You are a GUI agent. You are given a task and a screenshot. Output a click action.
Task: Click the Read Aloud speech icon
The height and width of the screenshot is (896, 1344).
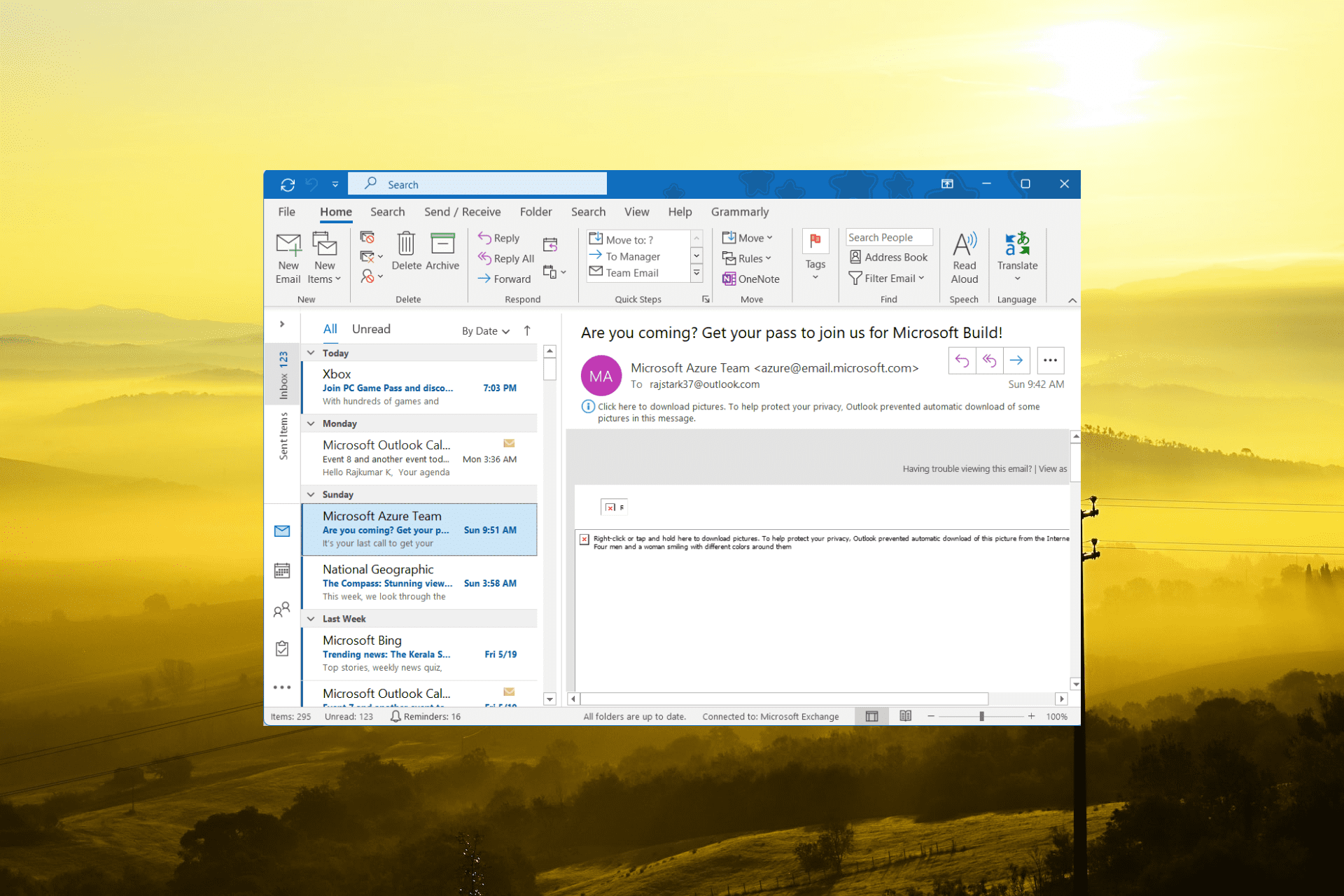tap(964, 245)
